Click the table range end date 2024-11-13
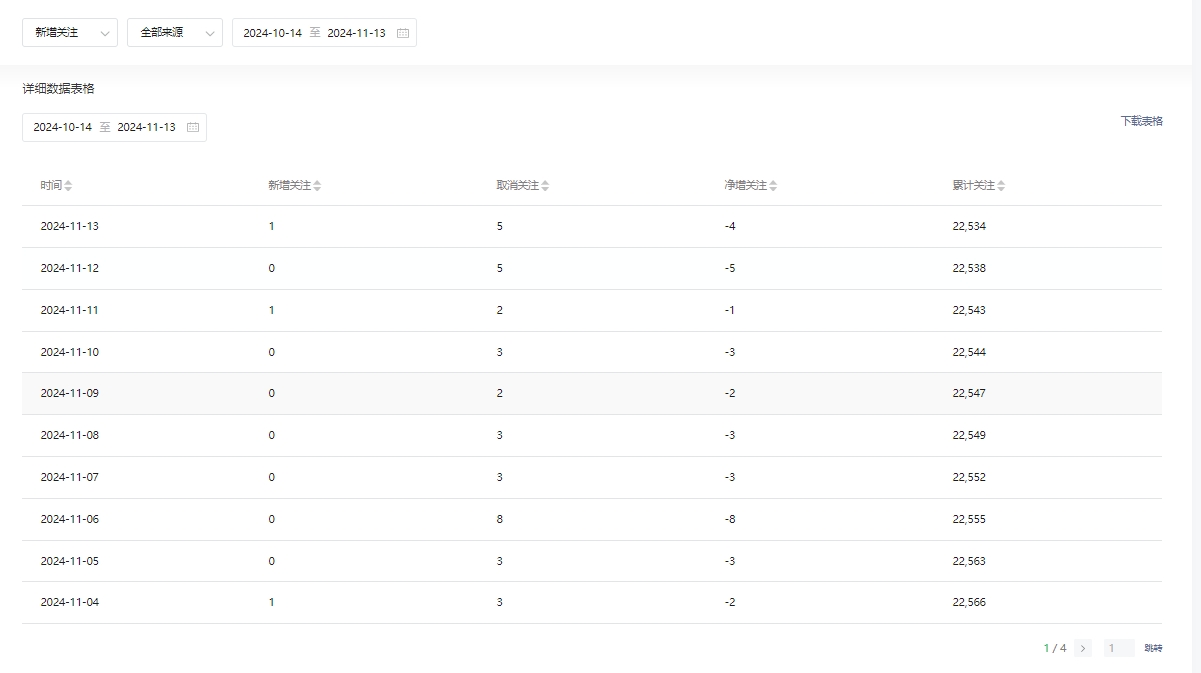This screenshot has height=673, width=1201. [x=146, y=128]
